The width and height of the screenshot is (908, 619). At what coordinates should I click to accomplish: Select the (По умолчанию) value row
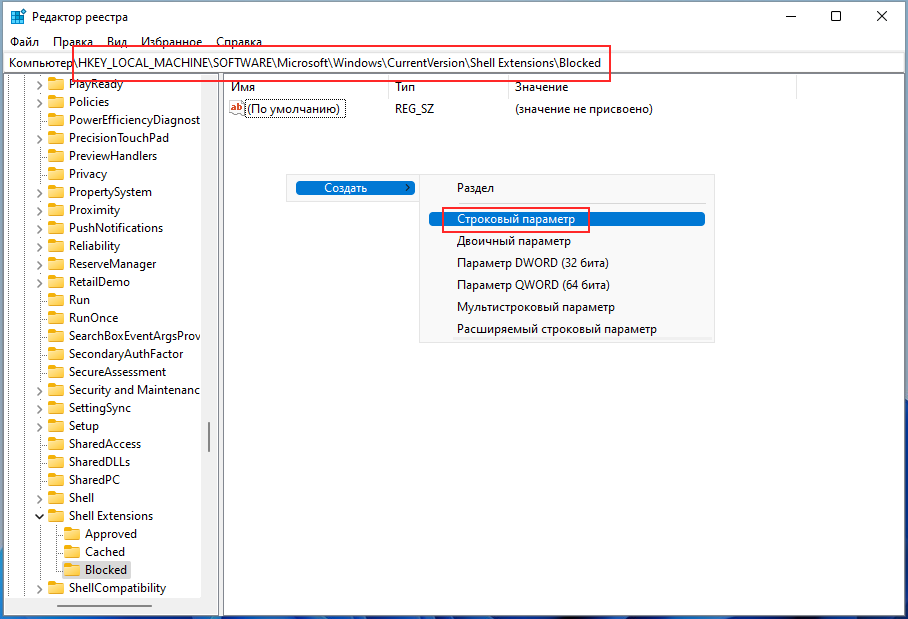tap(294, 109)
